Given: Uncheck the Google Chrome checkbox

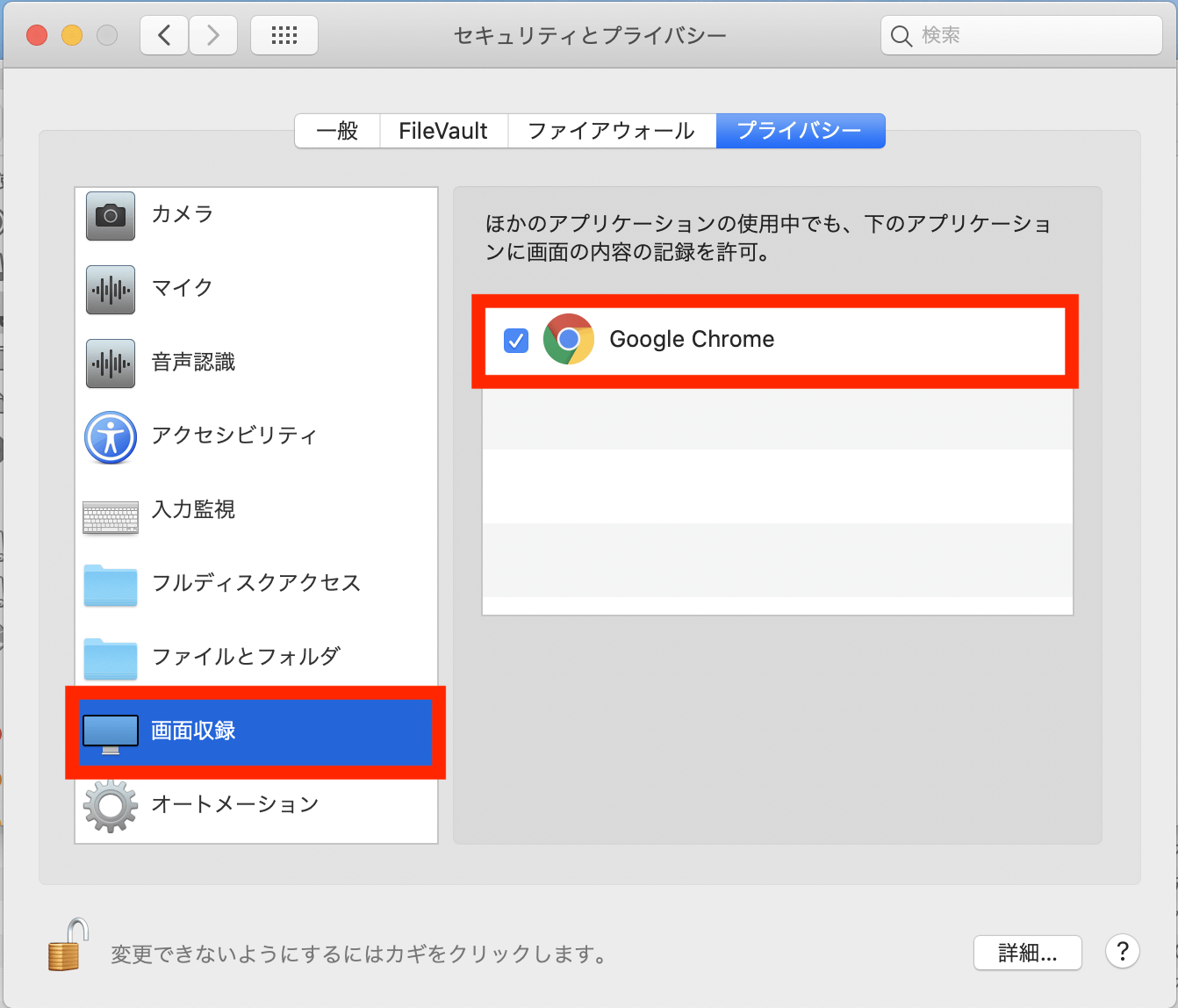Looking at the screenshot, I should [516, 340].
